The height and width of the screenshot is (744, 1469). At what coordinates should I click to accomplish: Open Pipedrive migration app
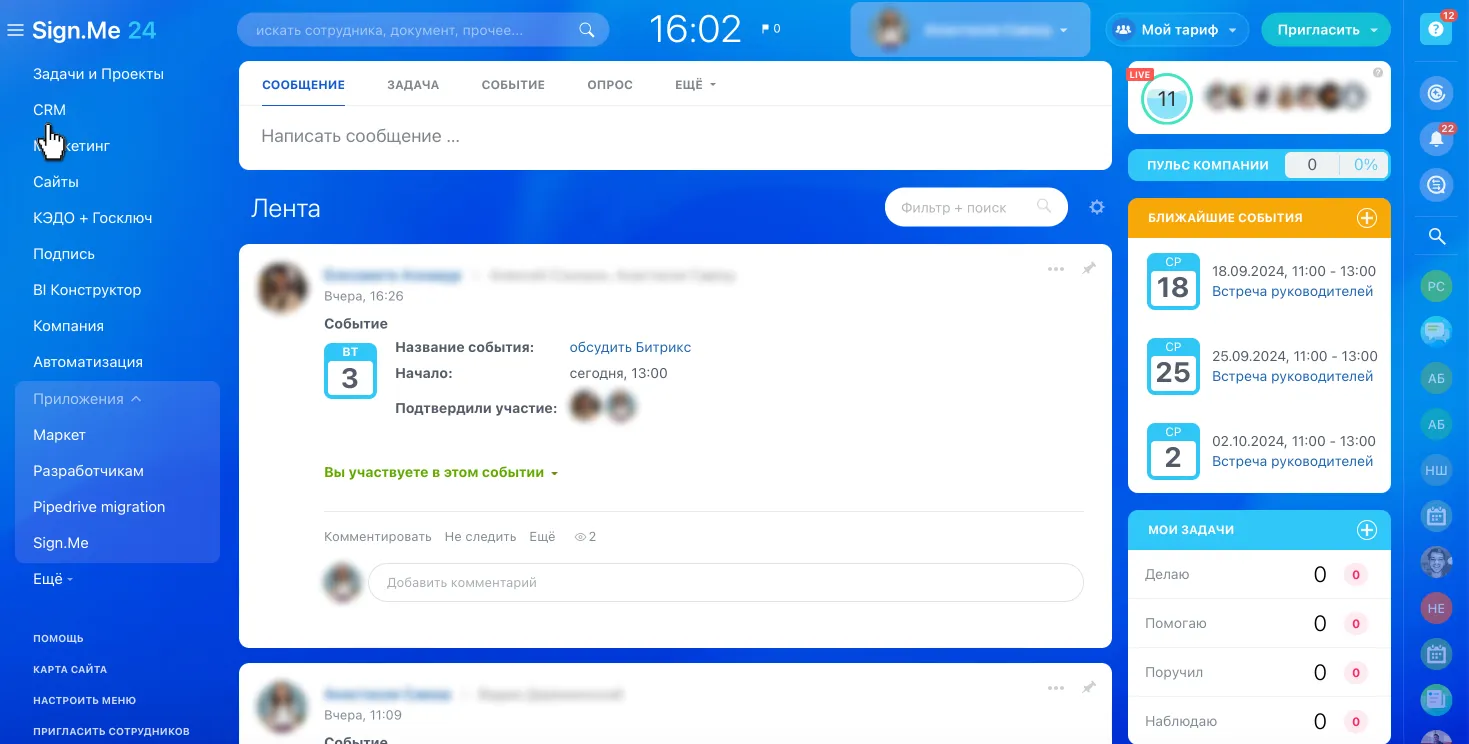tap(99, 507)
